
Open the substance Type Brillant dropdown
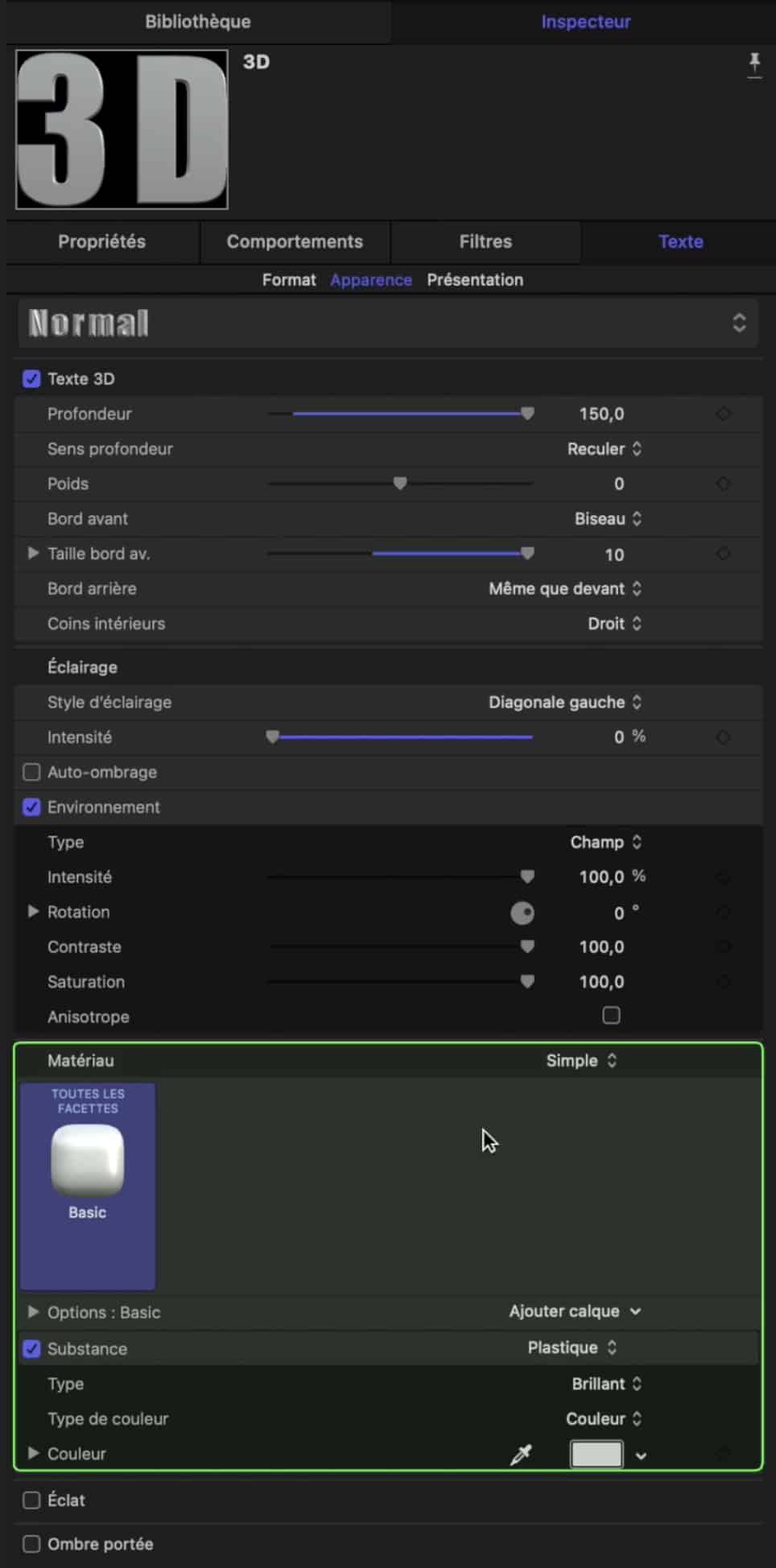(x=607, y=1384)
